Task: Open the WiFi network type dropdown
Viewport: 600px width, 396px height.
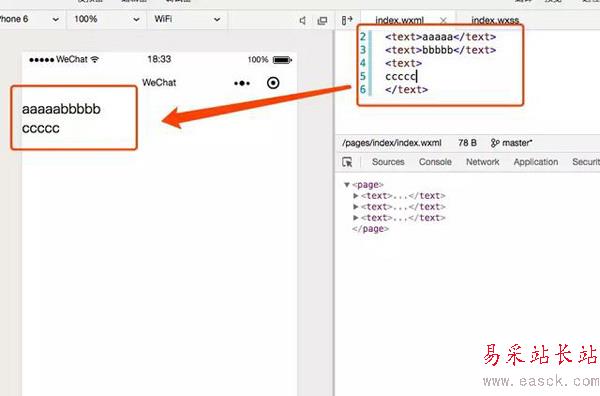Action: pyautogui.click(x=188, y=19)
